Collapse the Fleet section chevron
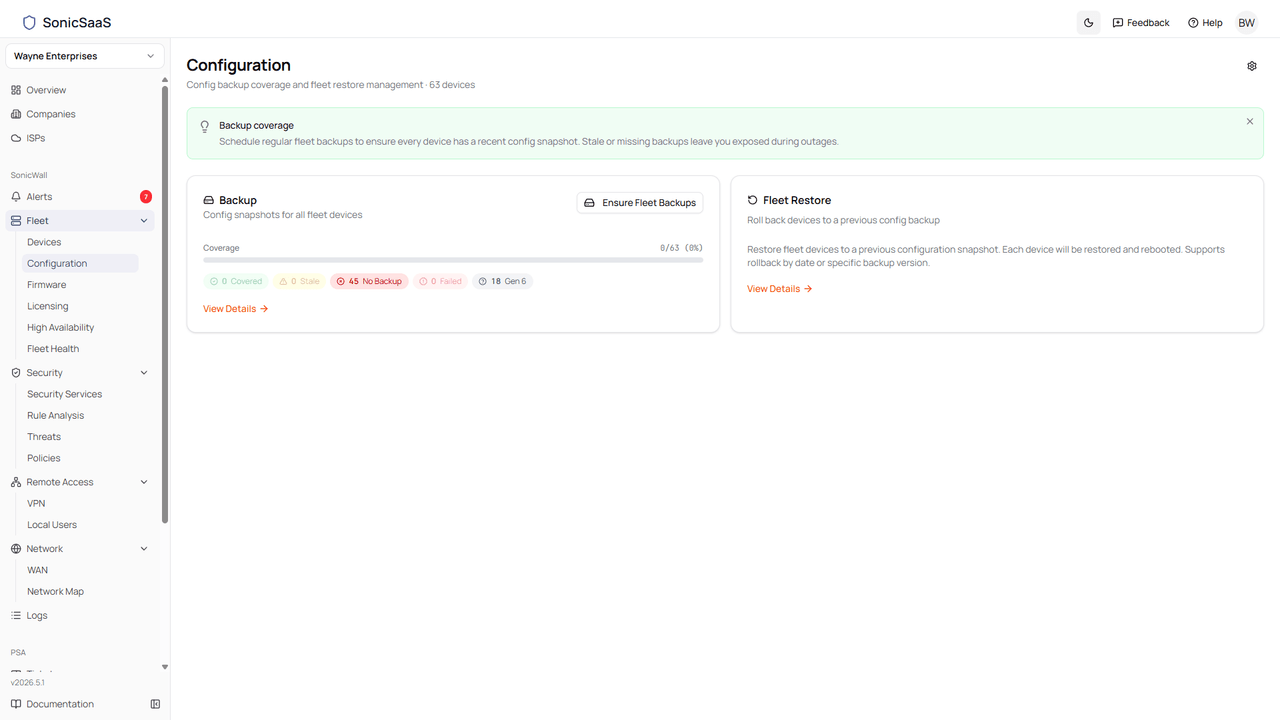 144,221
